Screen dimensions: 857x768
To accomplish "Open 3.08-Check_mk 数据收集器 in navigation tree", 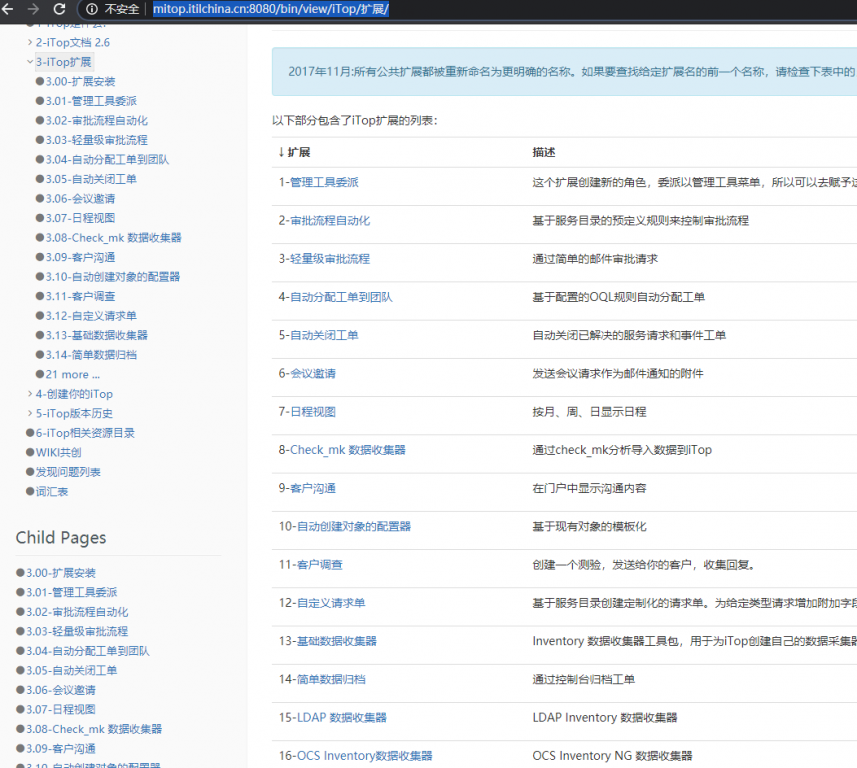I will 114,238.
